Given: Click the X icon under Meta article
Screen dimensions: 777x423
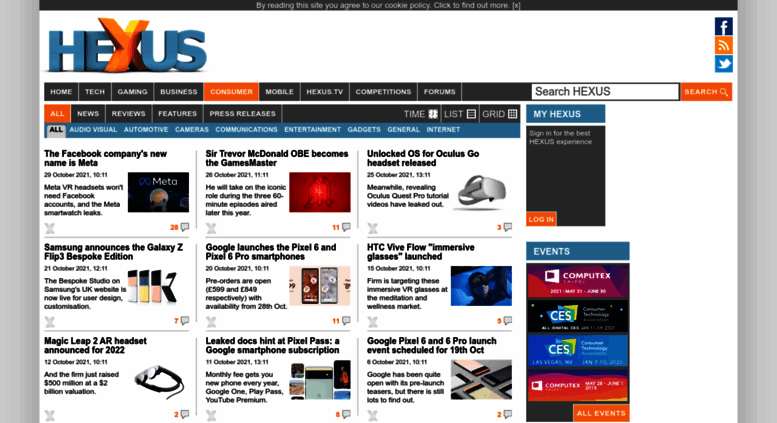Looking at the screenshot, I should [50, 228].
